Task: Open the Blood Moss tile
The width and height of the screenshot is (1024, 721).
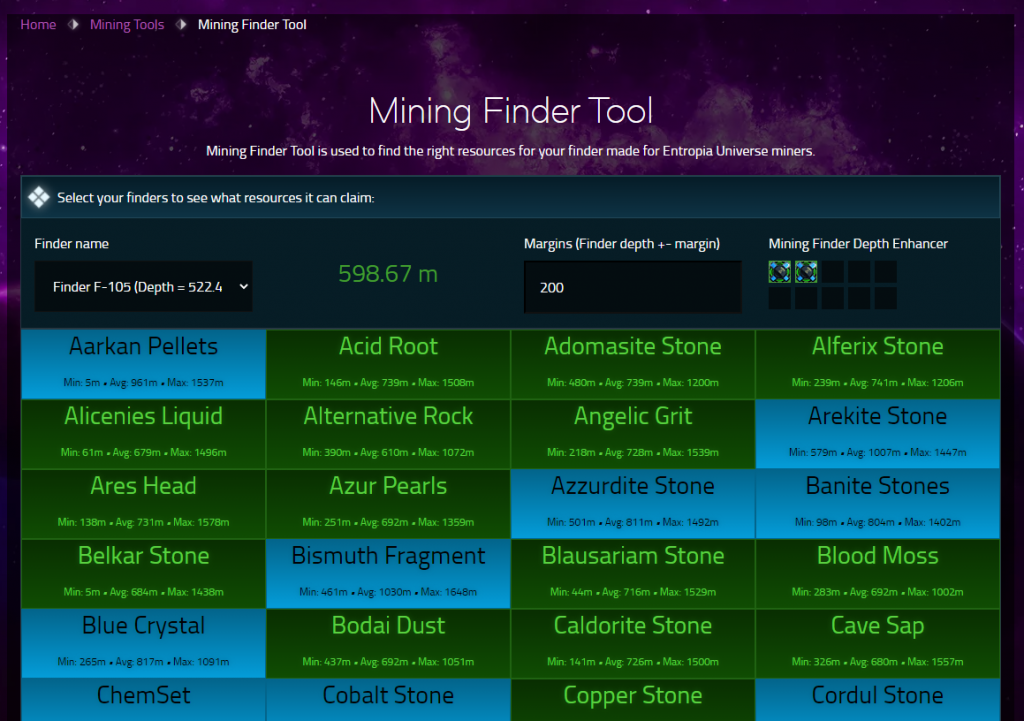Action: tap(878, 574)
